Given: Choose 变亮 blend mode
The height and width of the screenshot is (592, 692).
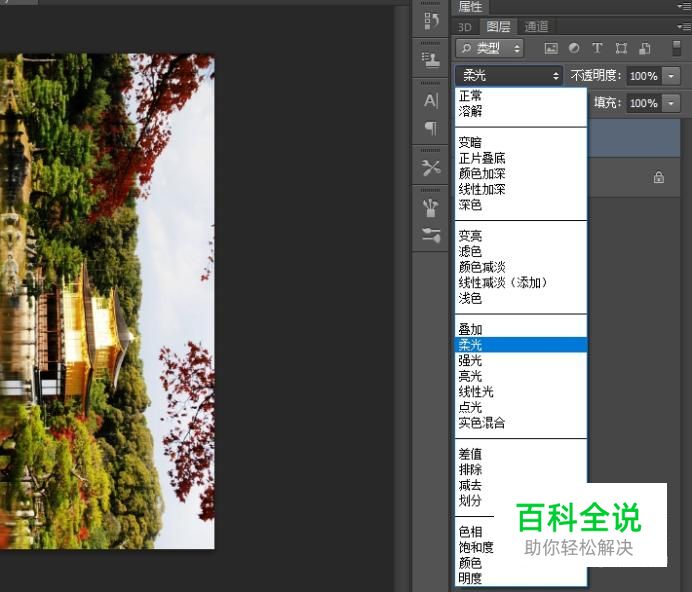Looking at the screenshot, I should 521,236.
